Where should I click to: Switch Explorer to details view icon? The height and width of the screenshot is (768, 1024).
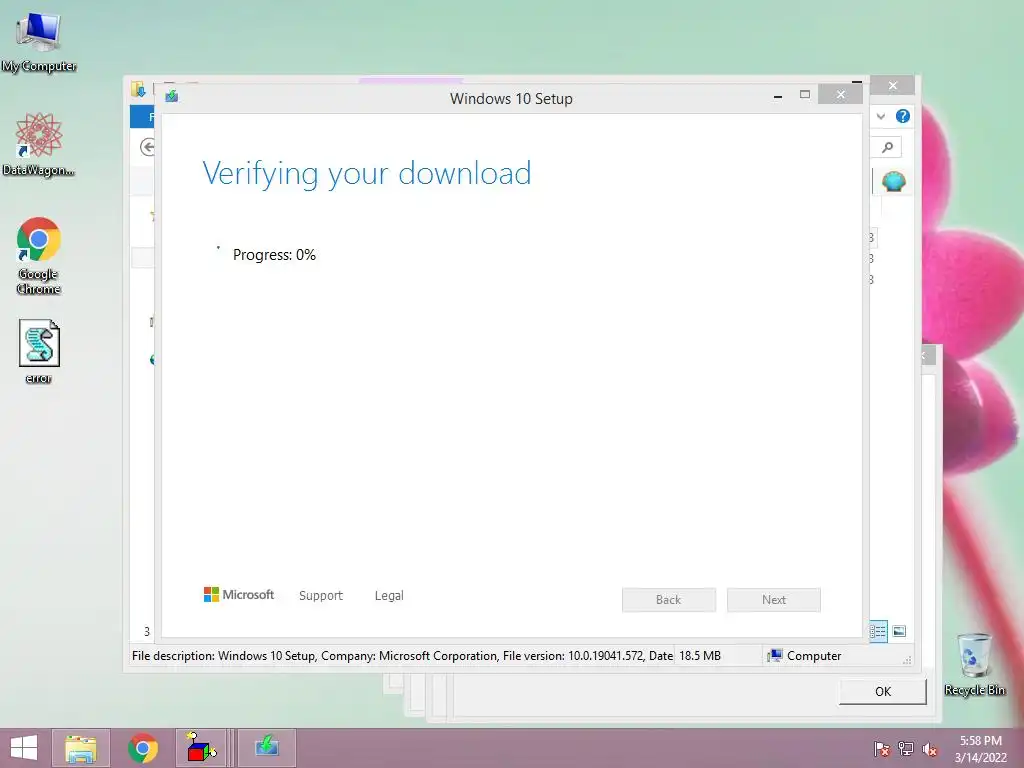(x=878, y=631)
